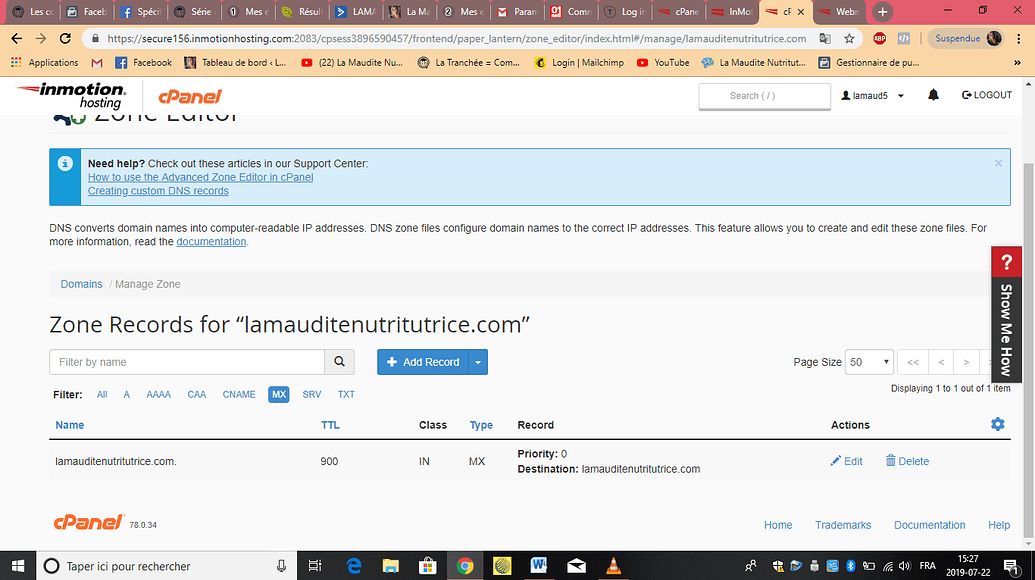
Task: Show all record types with All filter
Action: pyautogui.click(x=102, y=395)
